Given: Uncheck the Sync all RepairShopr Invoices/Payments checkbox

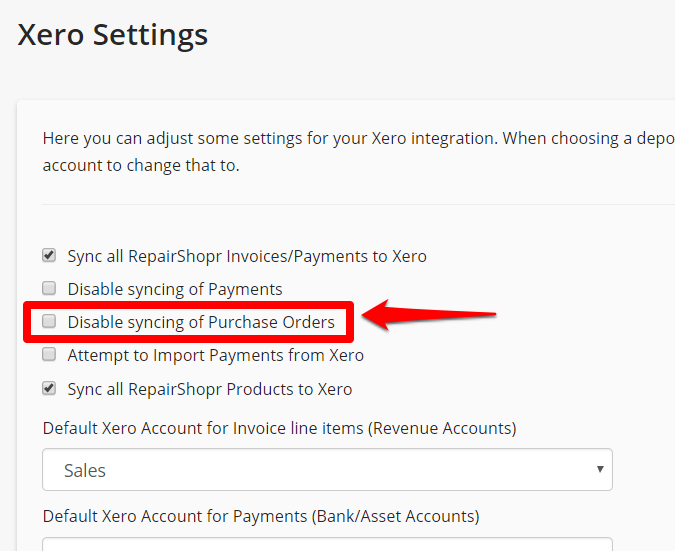Looking at the screenshot, I should tap(49, 255).
